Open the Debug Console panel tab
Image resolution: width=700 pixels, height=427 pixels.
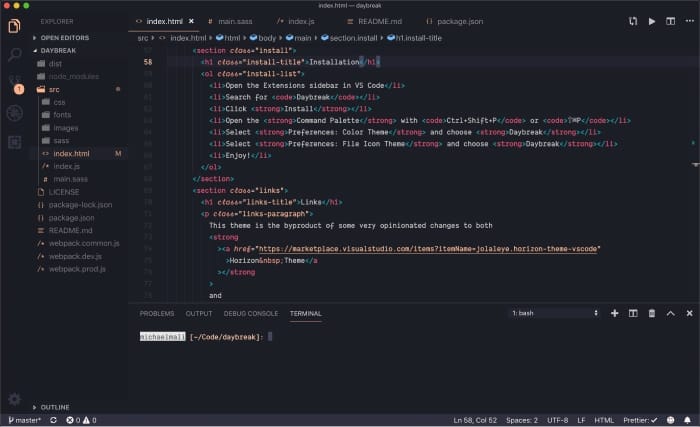pos(250,314)
